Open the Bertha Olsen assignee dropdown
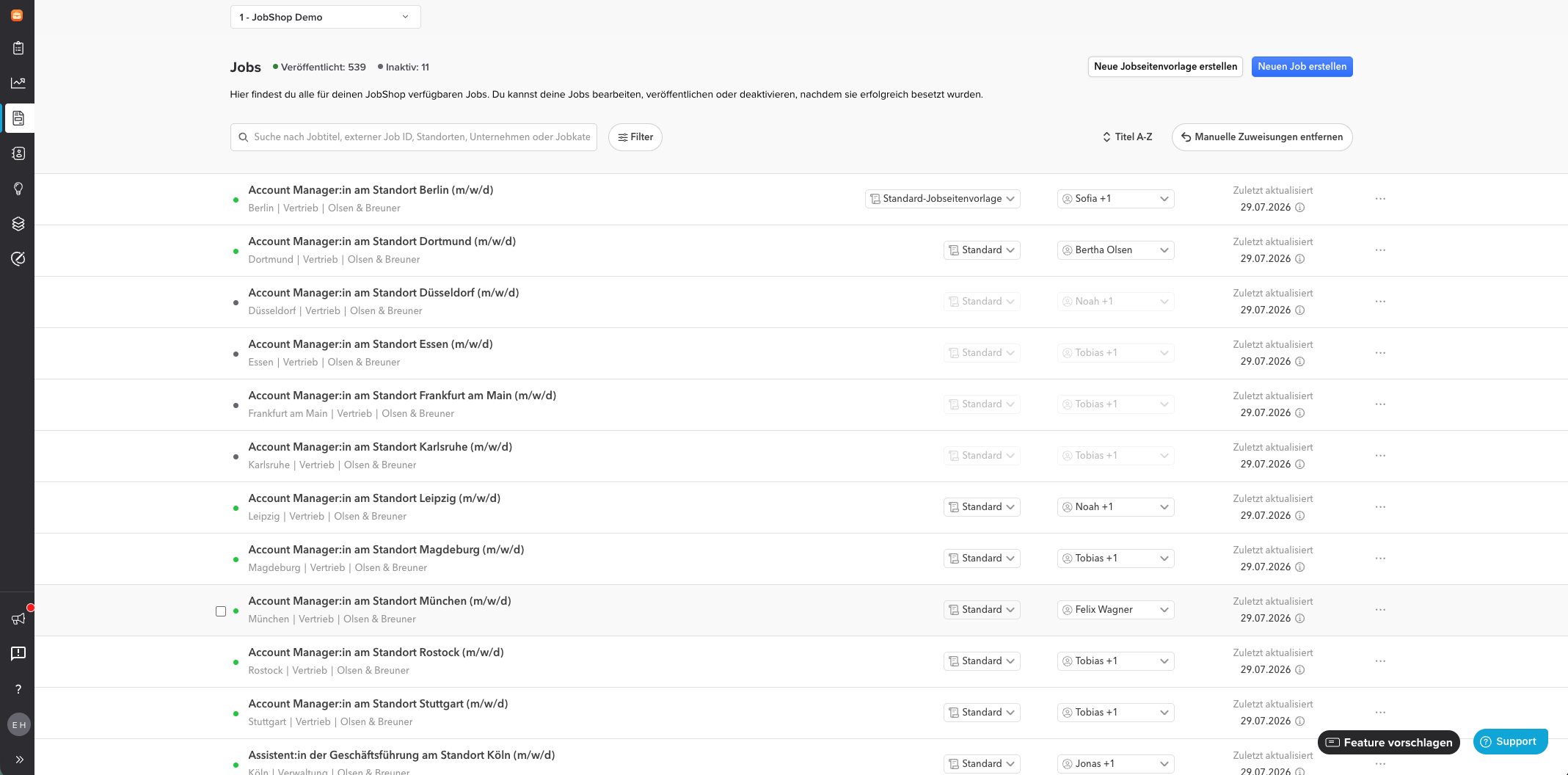 (1115, 250)
